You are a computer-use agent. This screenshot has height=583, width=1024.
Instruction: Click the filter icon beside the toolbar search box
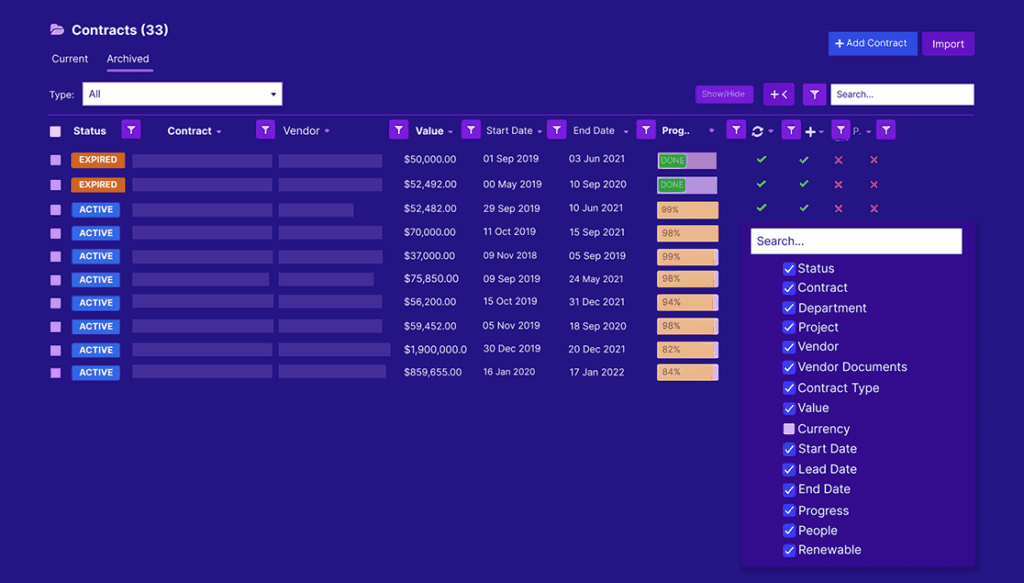point(815,94)
